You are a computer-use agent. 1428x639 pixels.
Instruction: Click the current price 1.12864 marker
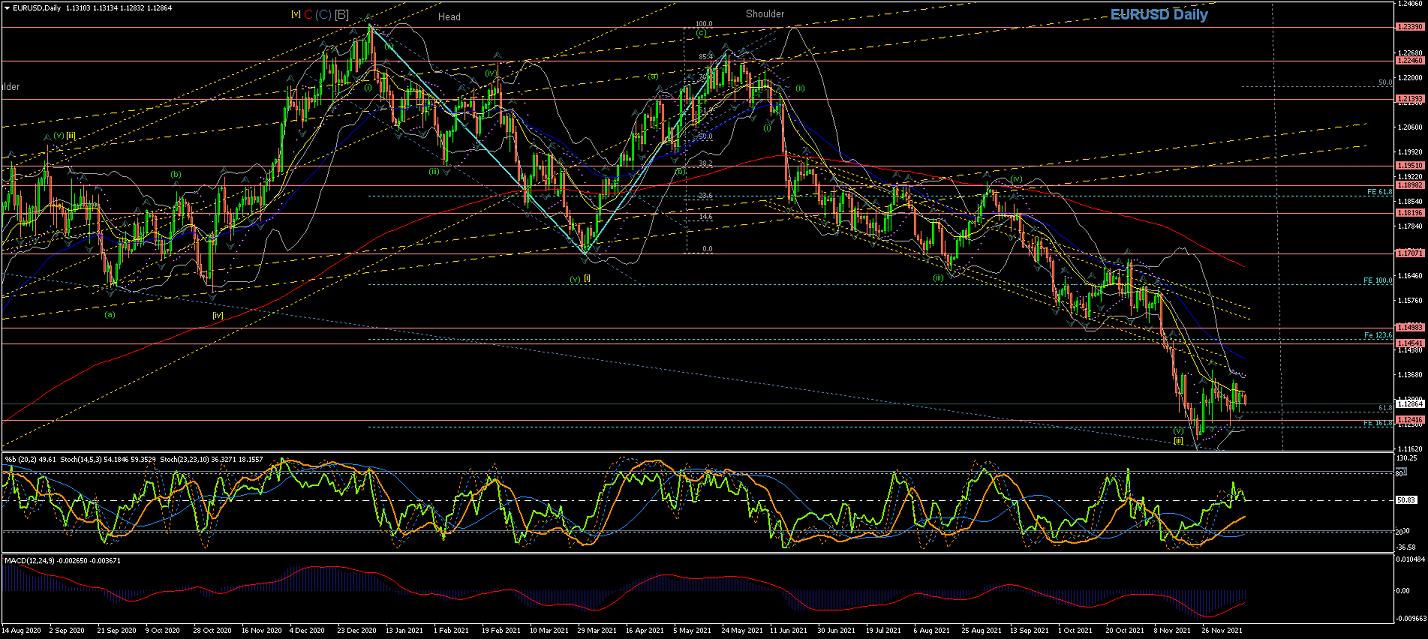(x=1409, y=404)
